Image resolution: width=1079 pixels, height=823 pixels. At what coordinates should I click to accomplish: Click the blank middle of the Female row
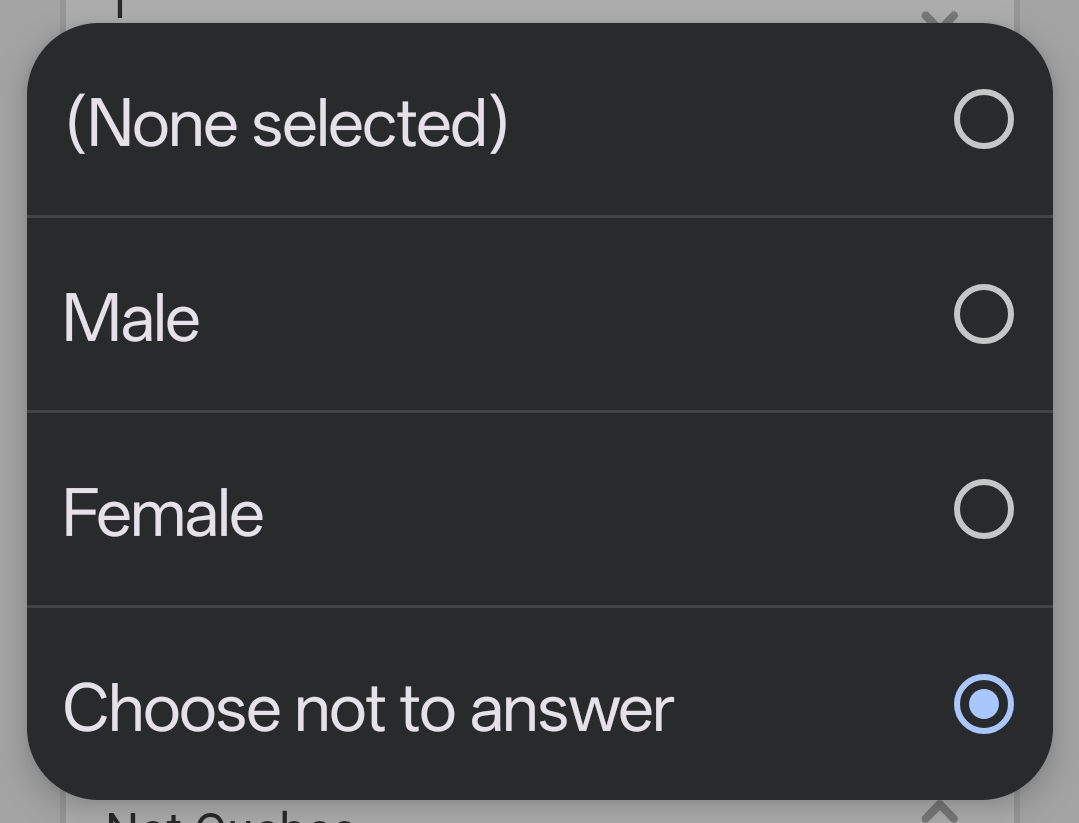point(600,510)
